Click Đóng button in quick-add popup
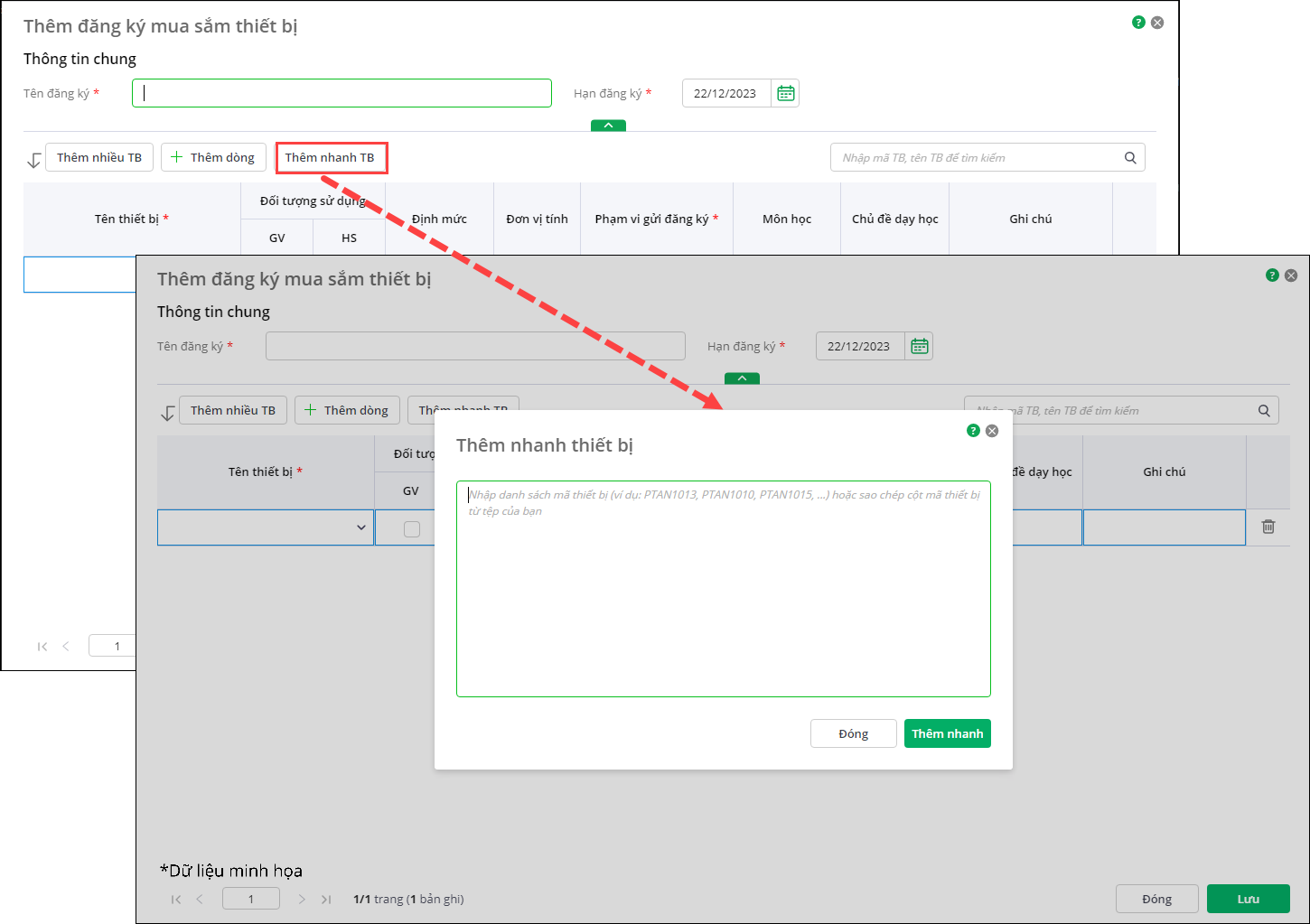Image resolution: width=1310 pixels, height=924 pixels. click(854, 733)
